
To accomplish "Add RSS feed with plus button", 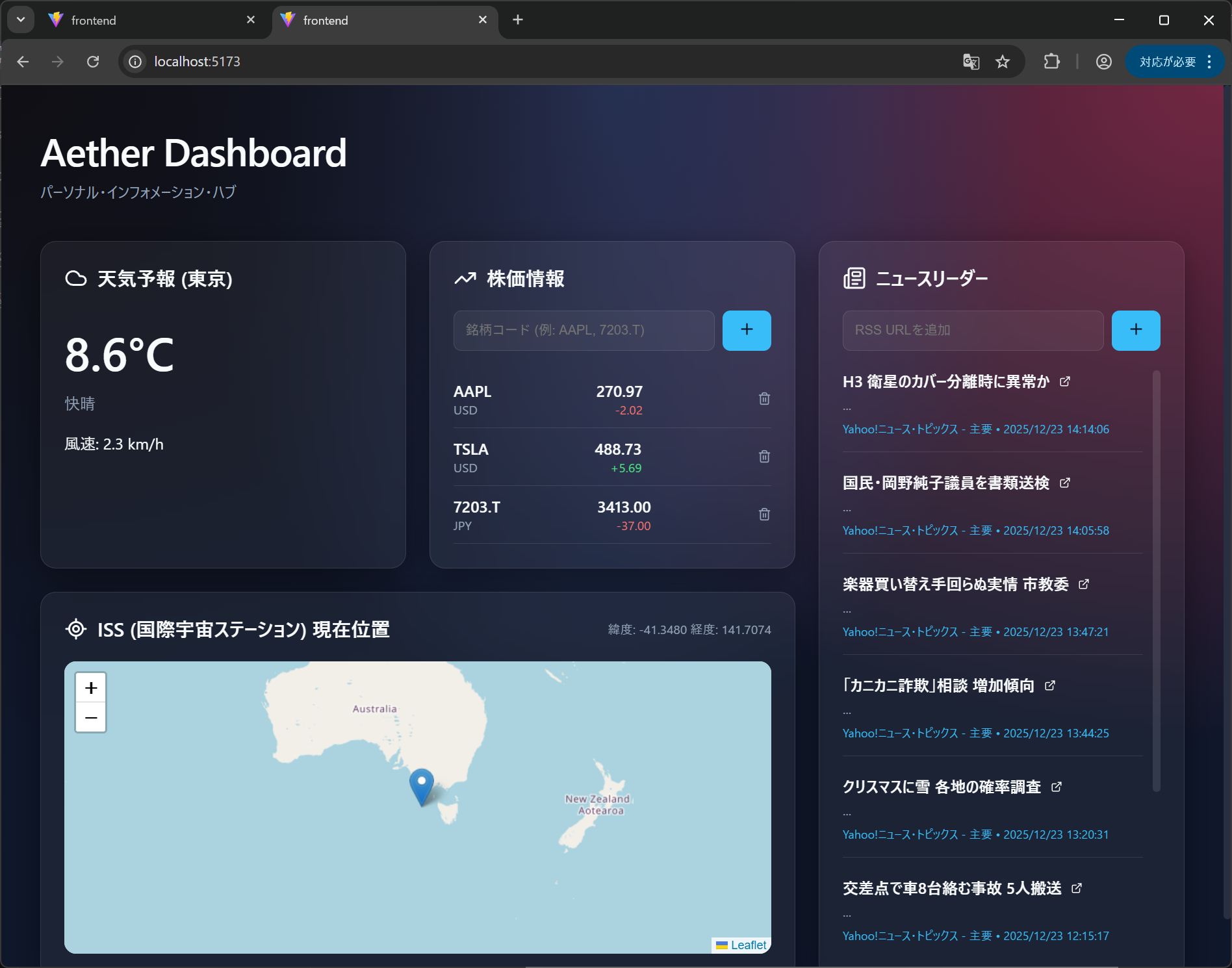I will (1136, 330).
